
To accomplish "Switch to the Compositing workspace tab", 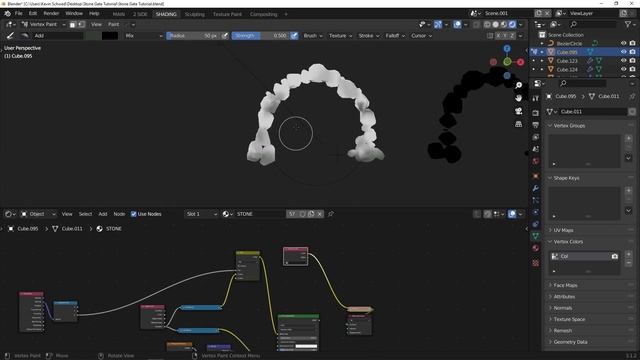I will (263, 14).
